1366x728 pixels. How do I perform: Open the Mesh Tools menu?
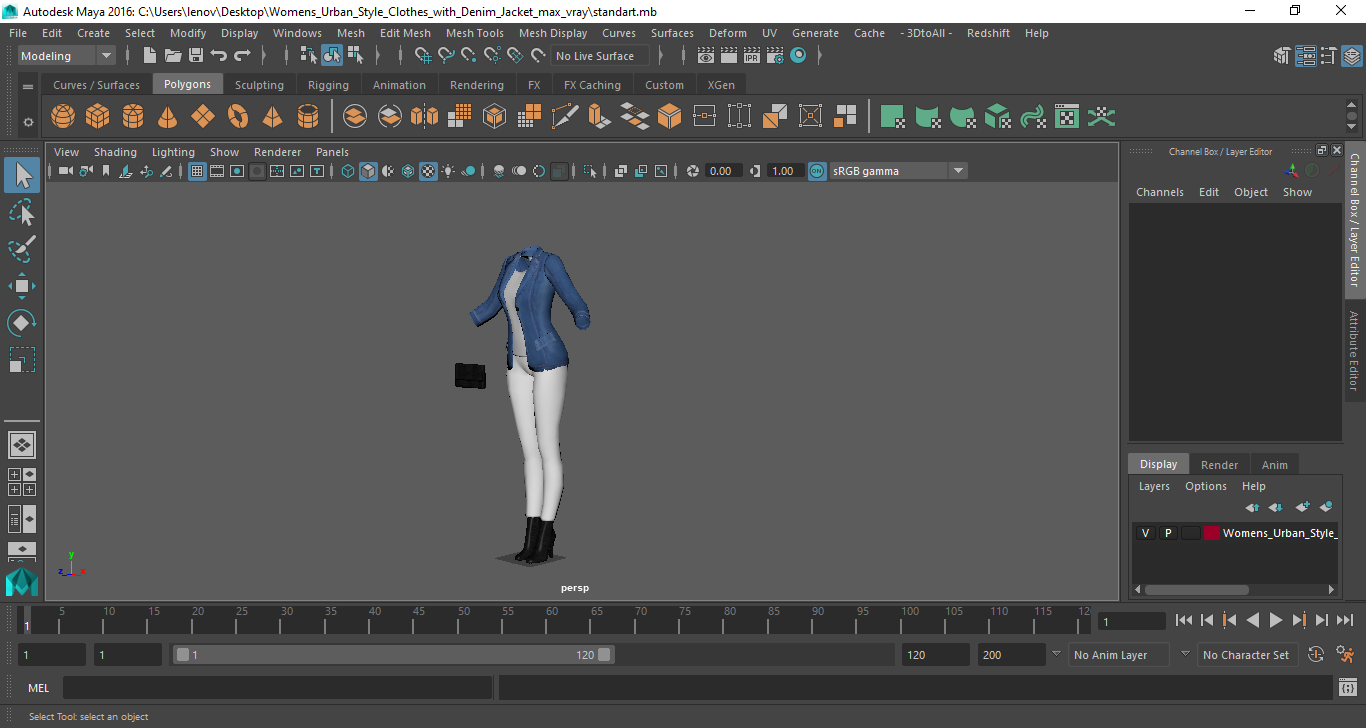pyautogui.click(x=475, y=33)
